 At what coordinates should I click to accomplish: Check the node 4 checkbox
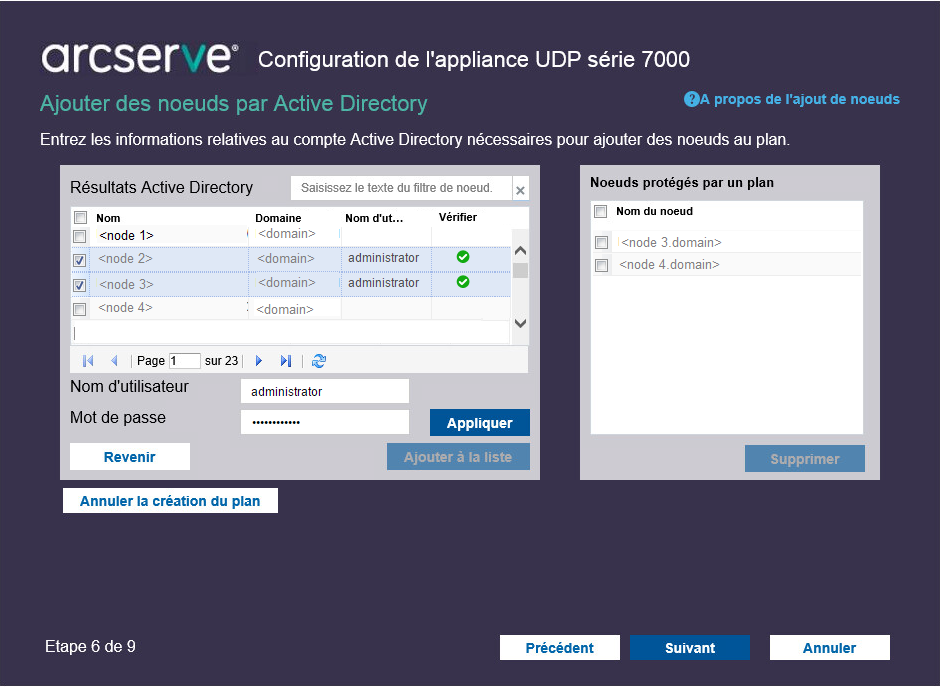[x=79, y=309]
